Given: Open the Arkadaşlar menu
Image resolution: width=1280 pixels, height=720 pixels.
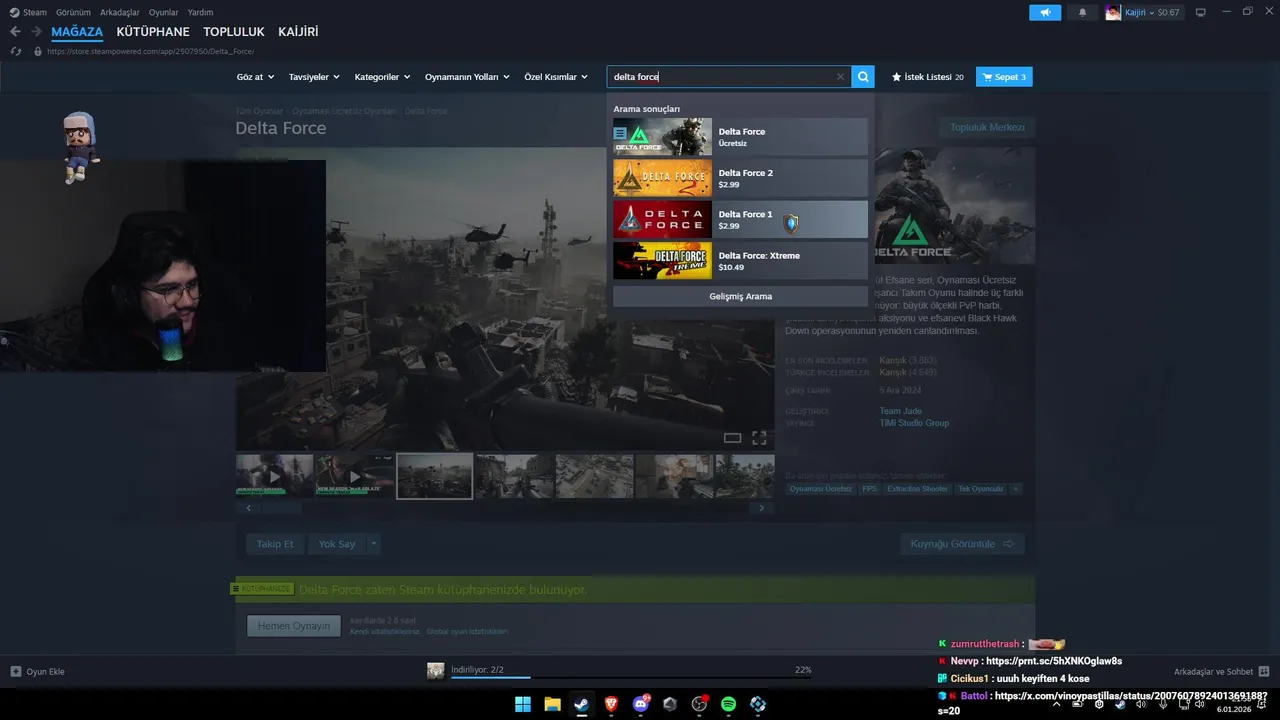Looking at the screenshot, I should (x=119, y=12).
